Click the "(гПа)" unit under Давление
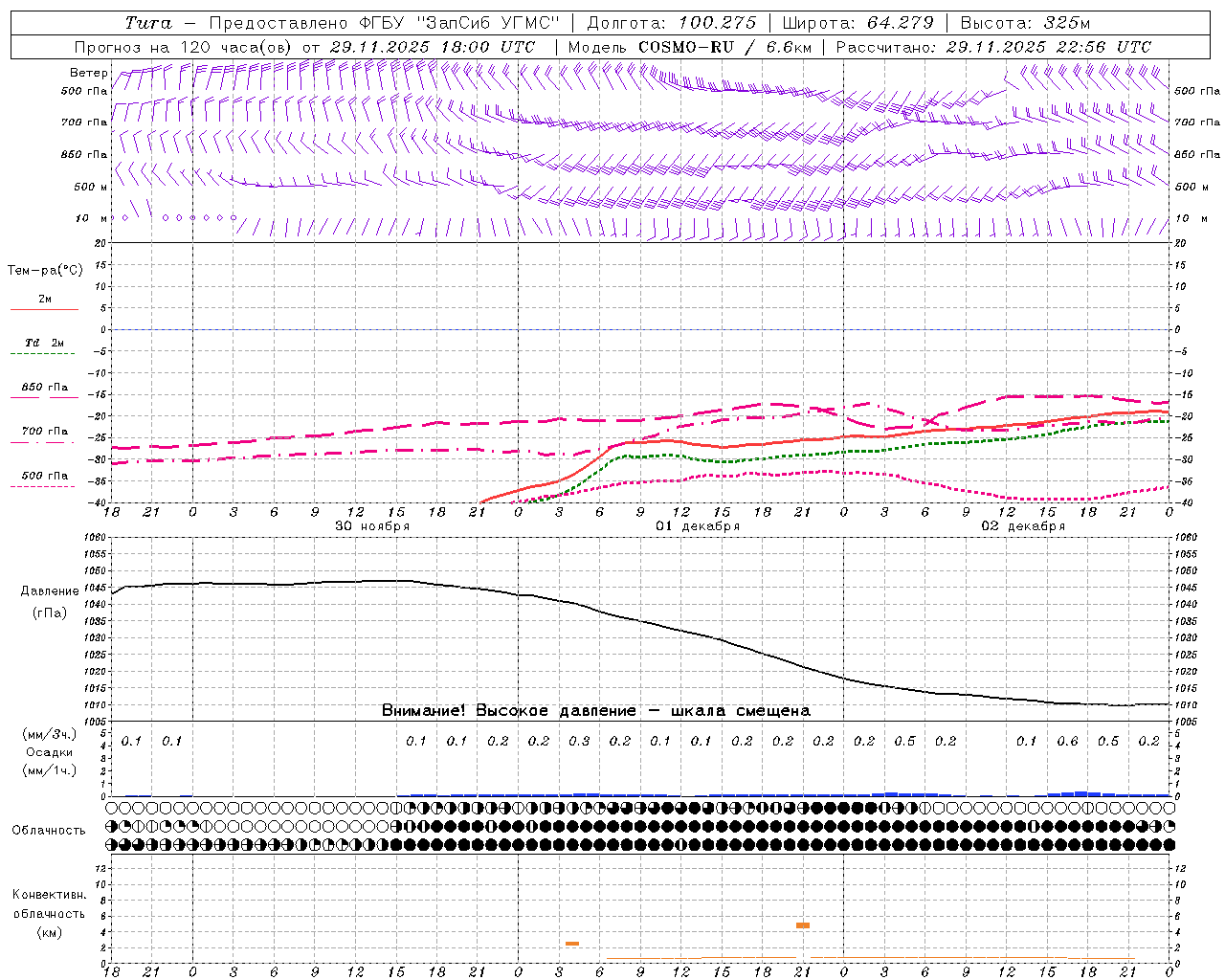 click(x=50, y=612)
